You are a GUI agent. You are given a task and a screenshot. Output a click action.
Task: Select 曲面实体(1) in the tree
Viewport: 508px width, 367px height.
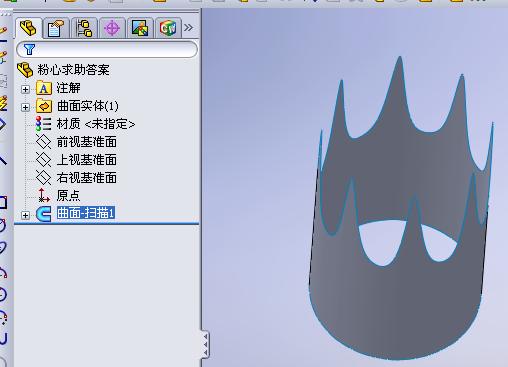88,106
